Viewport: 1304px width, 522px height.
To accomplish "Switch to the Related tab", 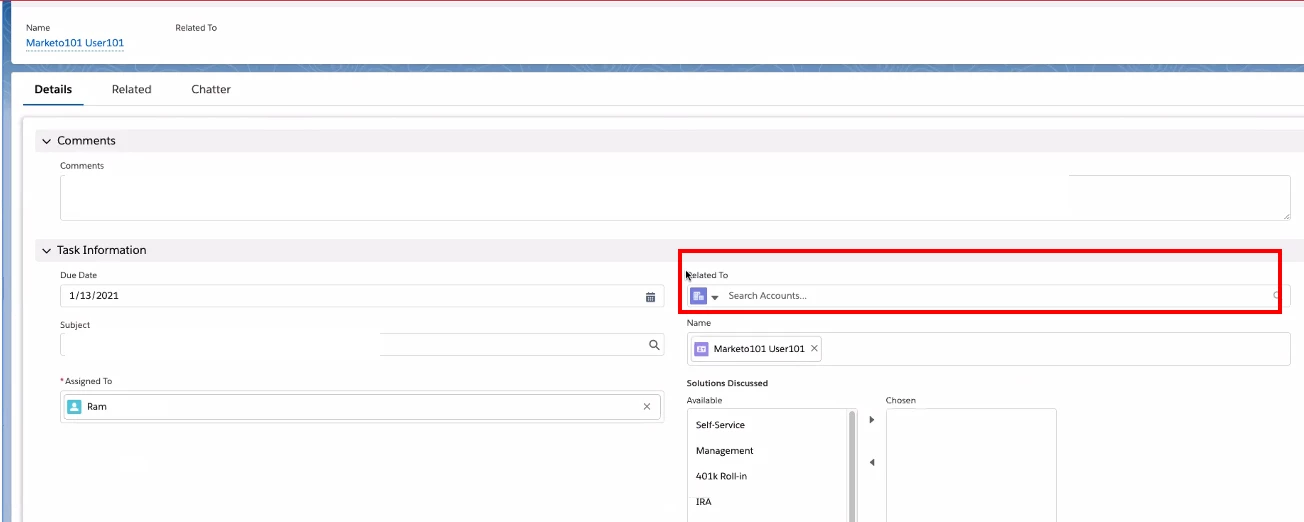I will [x=131, y=89].
